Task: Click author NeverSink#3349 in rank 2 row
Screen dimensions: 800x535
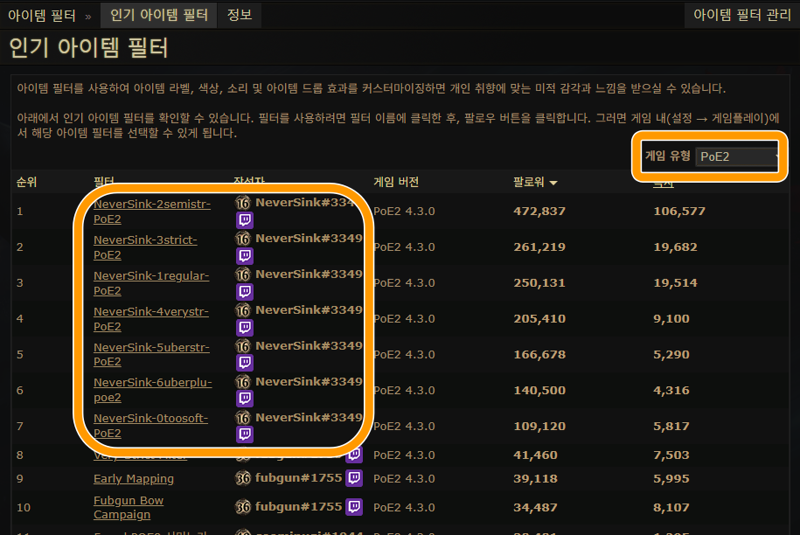Action: tap(309, 238)
